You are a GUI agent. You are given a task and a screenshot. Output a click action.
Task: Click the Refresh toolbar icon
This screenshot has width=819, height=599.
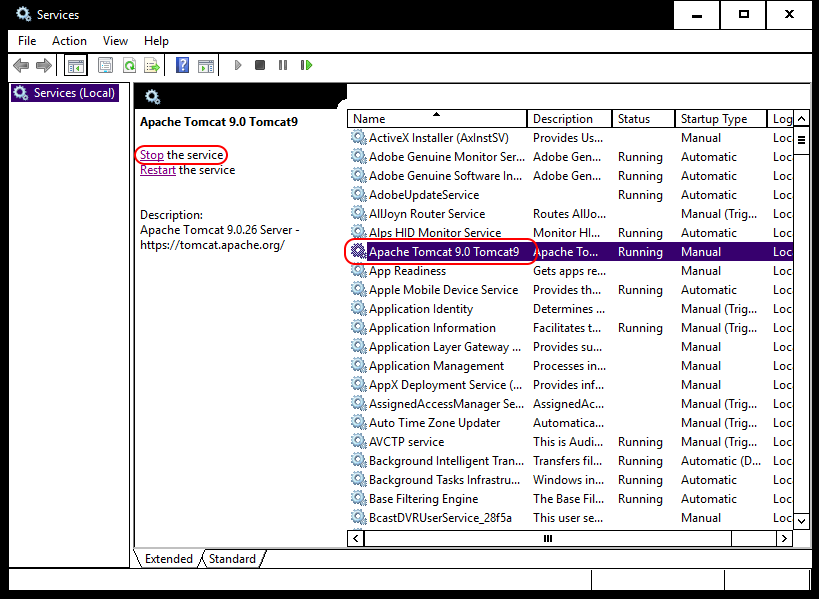pyautogui.click(x=129, y=65)
